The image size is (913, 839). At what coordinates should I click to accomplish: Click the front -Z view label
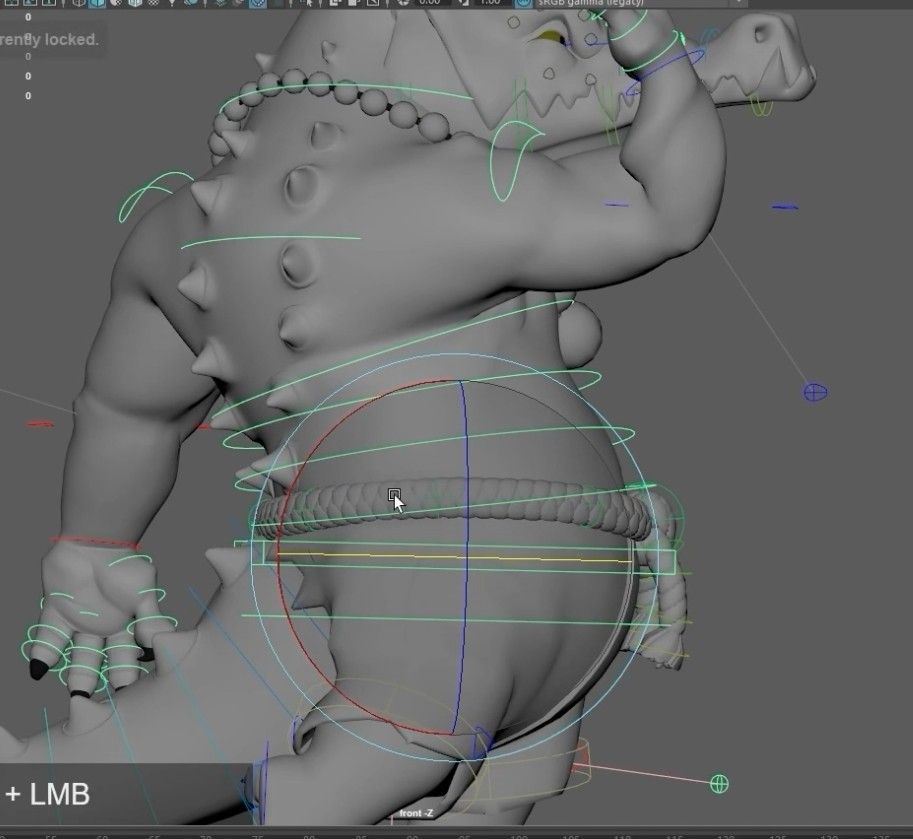(416, 813)
